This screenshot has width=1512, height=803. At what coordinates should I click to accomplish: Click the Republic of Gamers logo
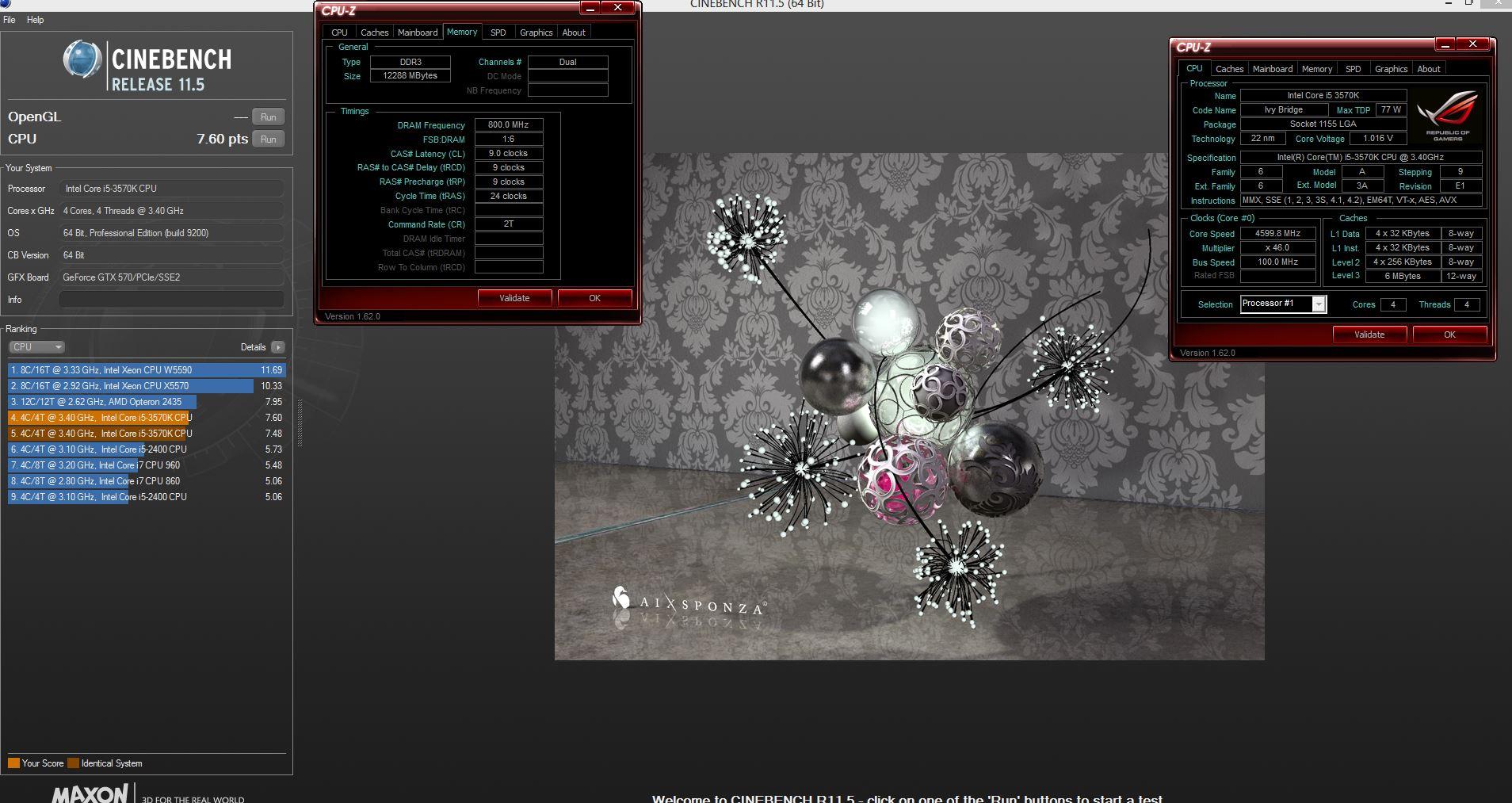pos(1447,116)
